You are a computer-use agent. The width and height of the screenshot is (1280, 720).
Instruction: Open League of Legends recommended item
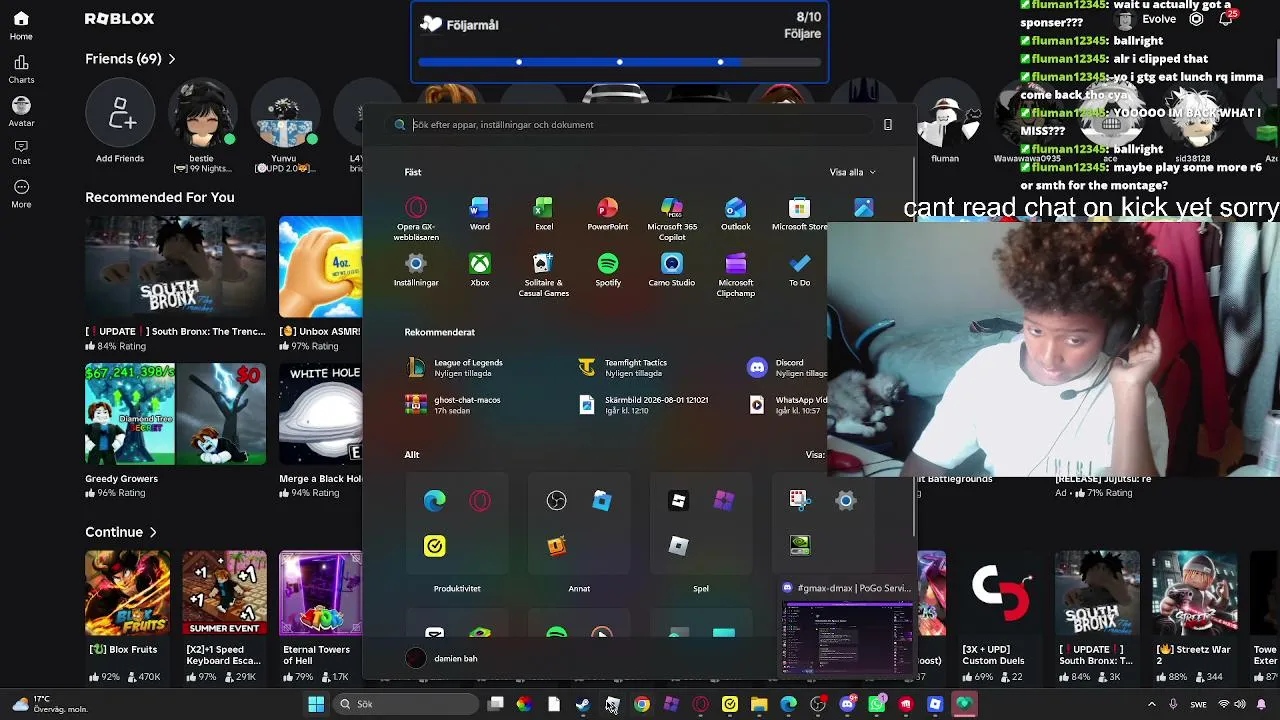pyautogui.click(x=455, y=368)
